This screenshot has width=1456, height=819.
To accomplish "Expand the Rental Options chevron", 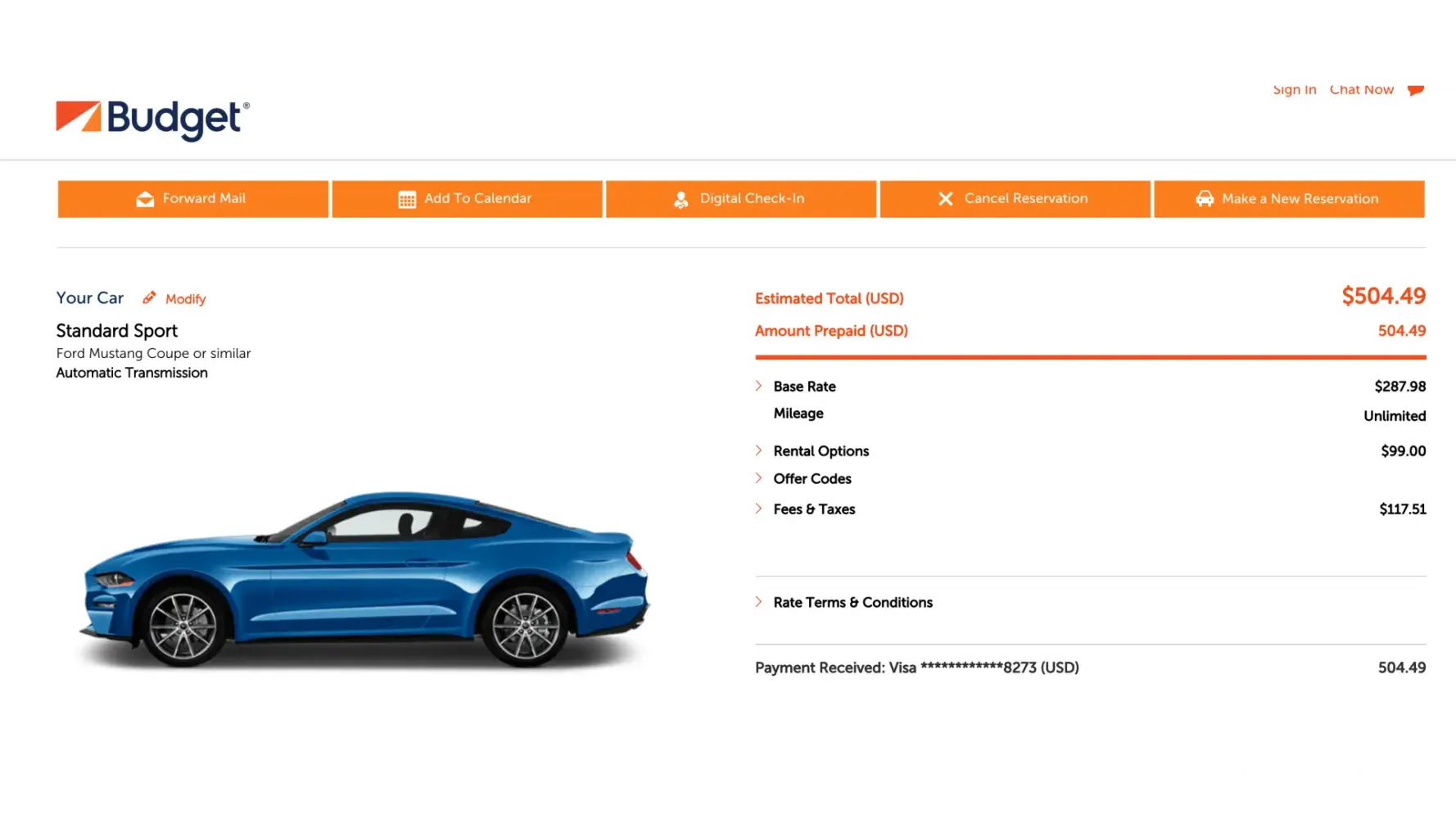I will [758, 450].
